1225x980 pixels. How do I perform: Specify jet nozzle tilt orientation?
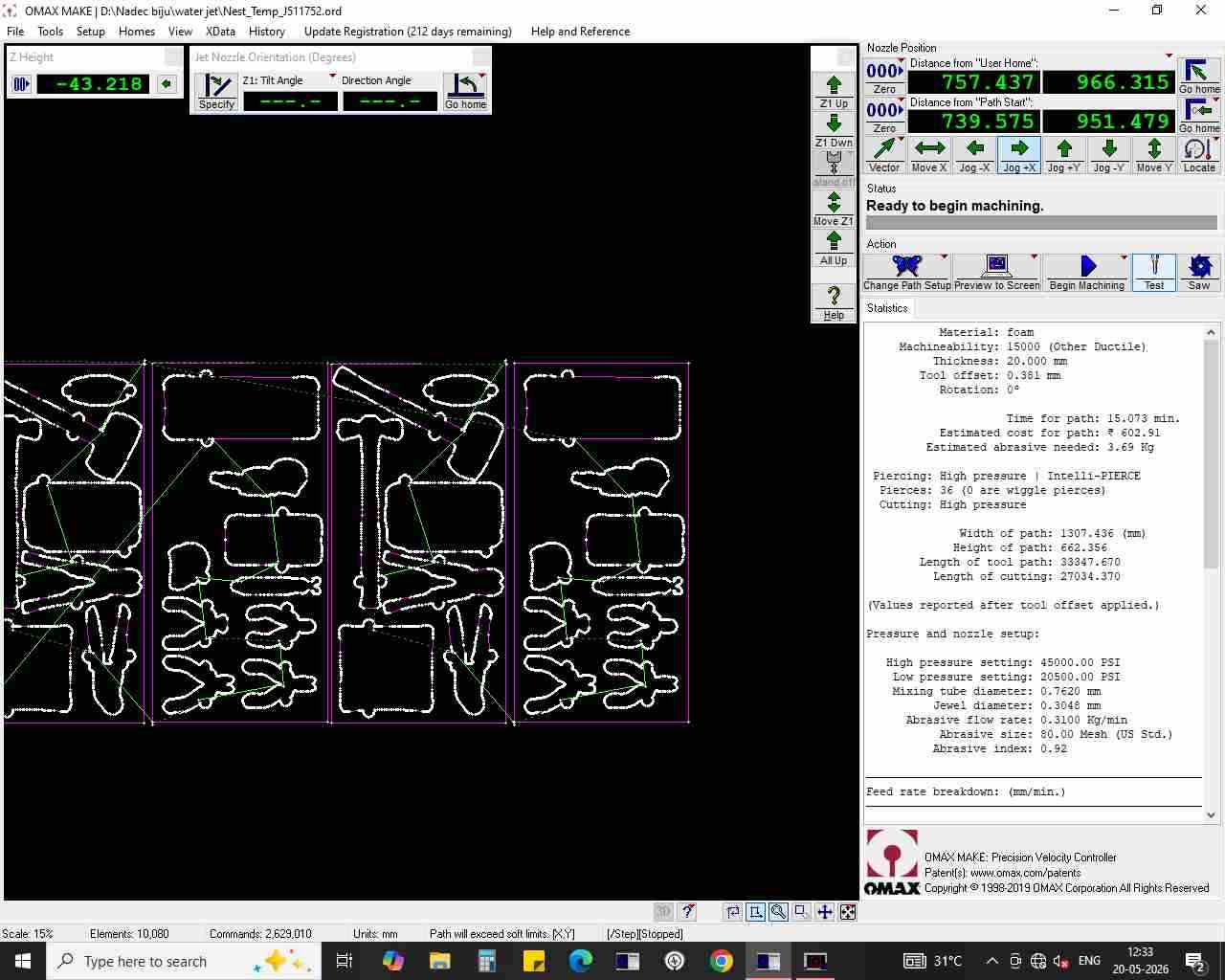(x=217, y=92)
